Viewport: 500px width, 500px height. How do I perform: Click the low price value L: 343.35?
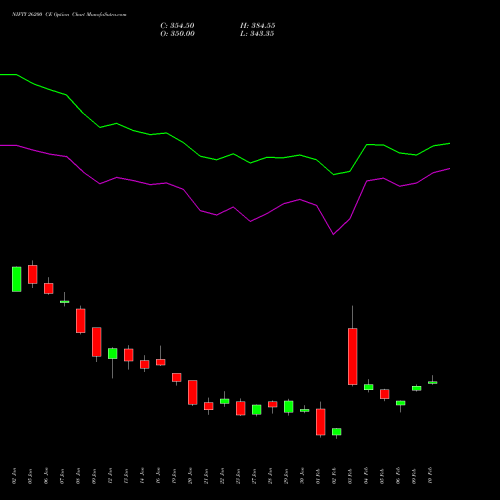click(257, 34)
